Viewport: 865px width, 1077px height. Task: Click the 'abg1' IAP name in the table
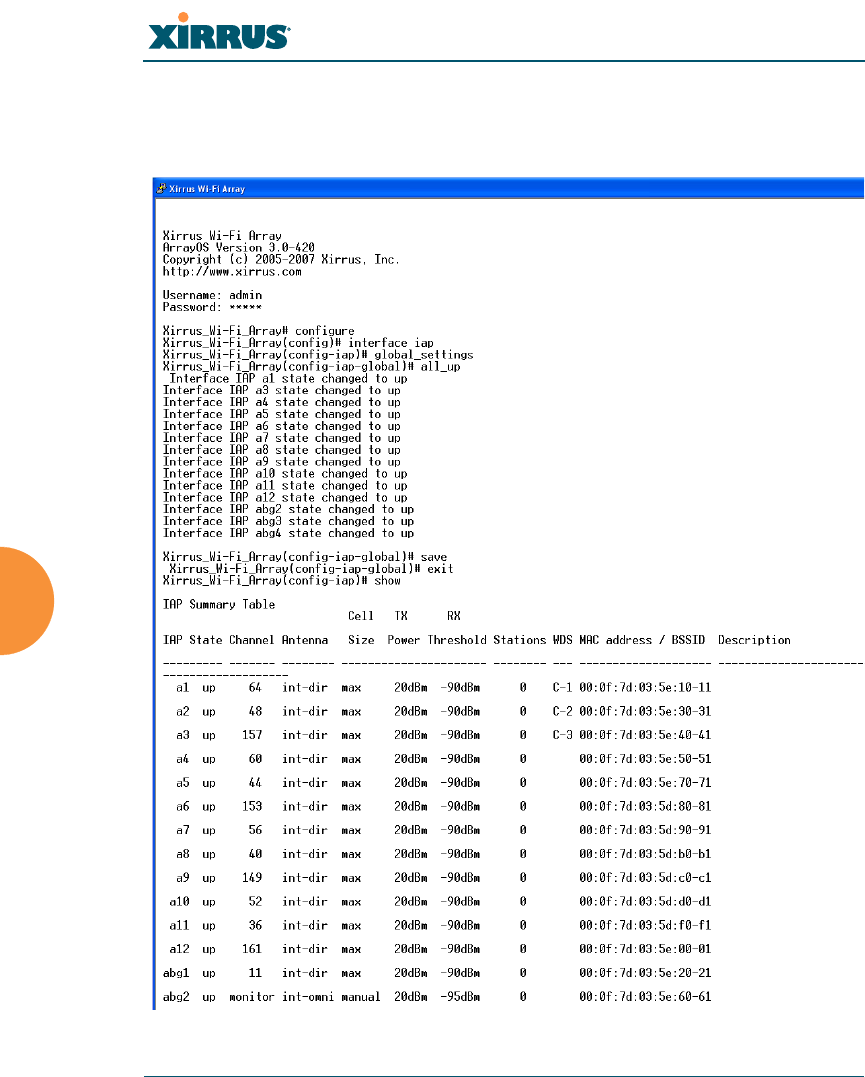point(176,973)
